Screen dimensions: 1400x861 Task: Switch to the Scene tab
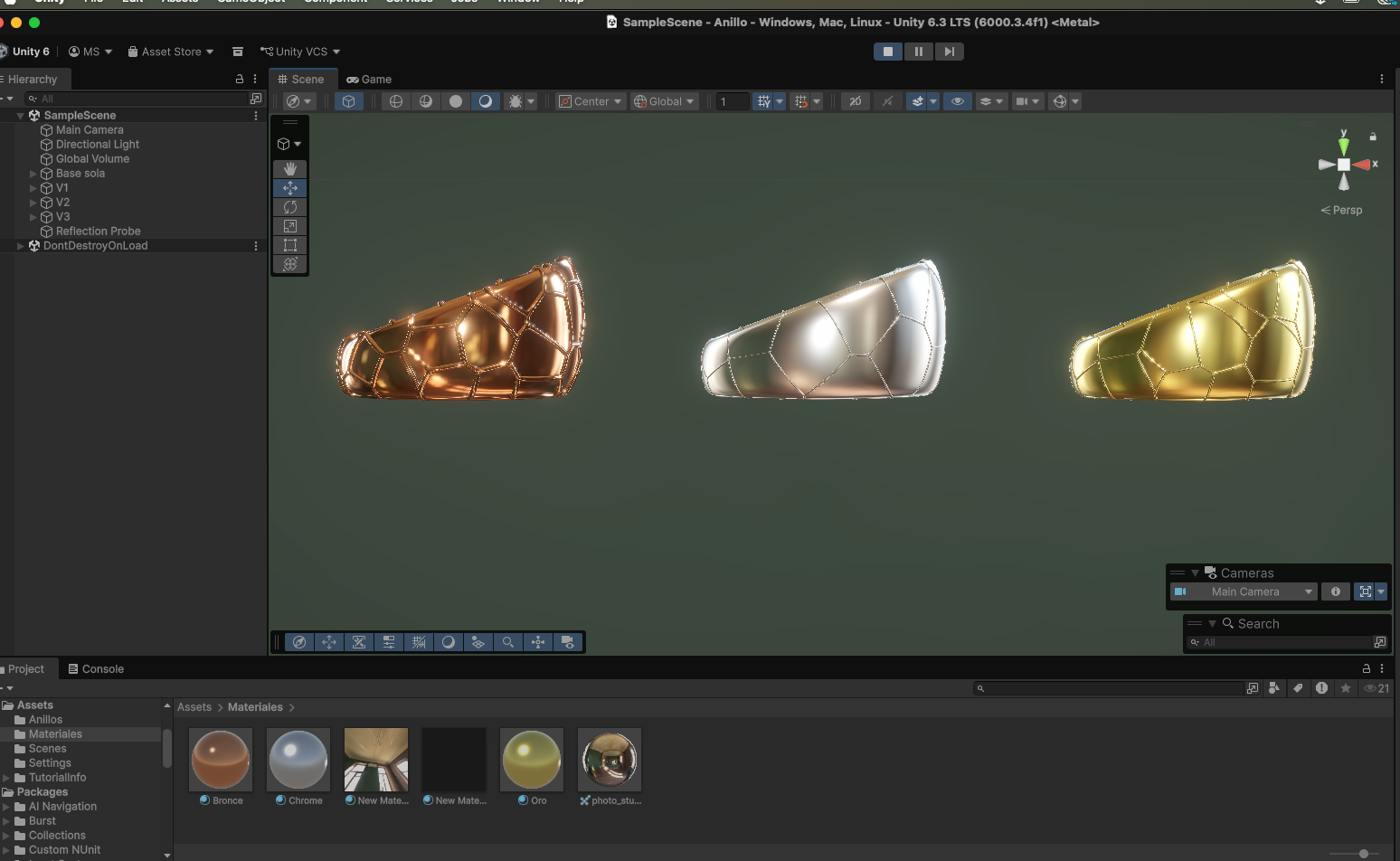[301, 80]
